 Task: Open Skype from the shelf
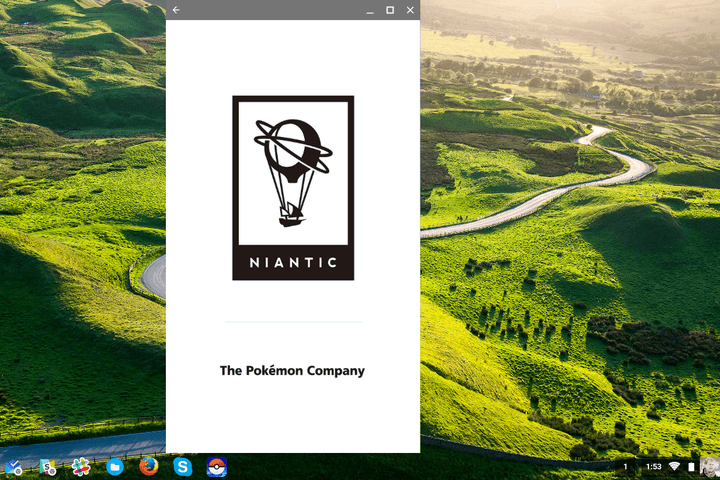(183, 467)
